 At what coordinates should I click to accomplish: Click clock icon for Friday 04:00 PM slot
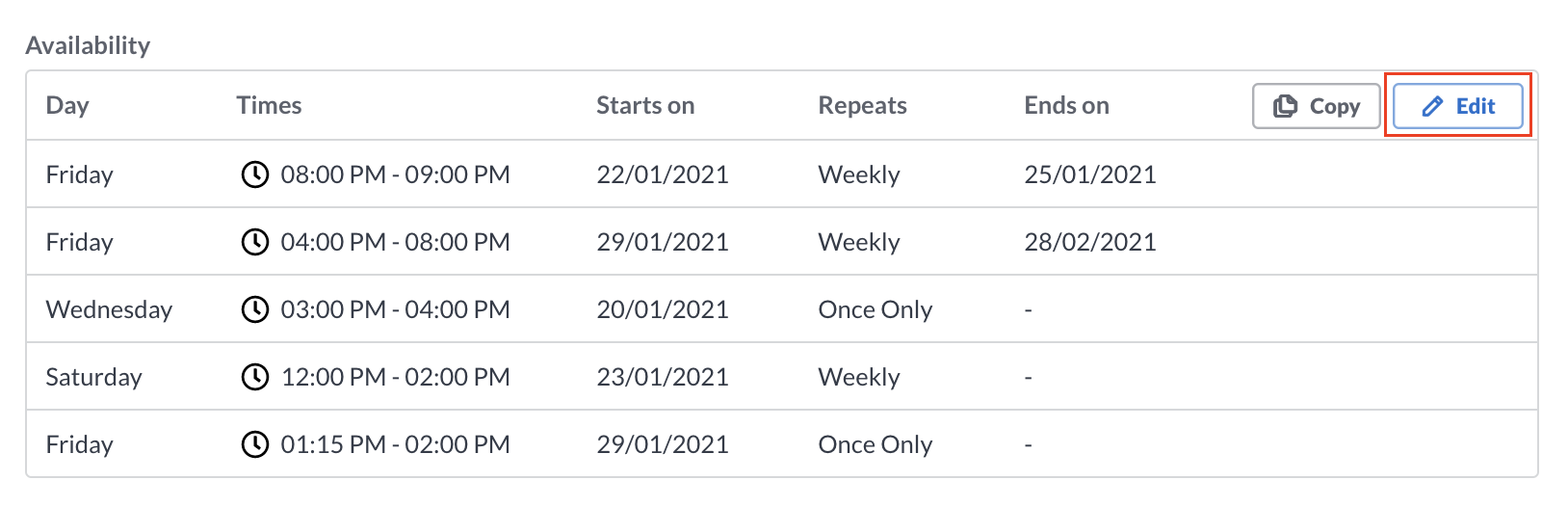[x=254, y=242]
